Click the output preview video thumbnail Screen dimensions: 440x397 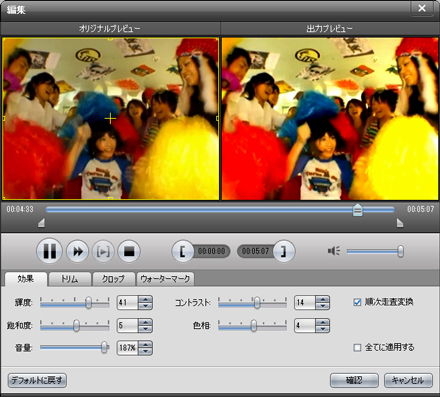[x=330, y=119]
